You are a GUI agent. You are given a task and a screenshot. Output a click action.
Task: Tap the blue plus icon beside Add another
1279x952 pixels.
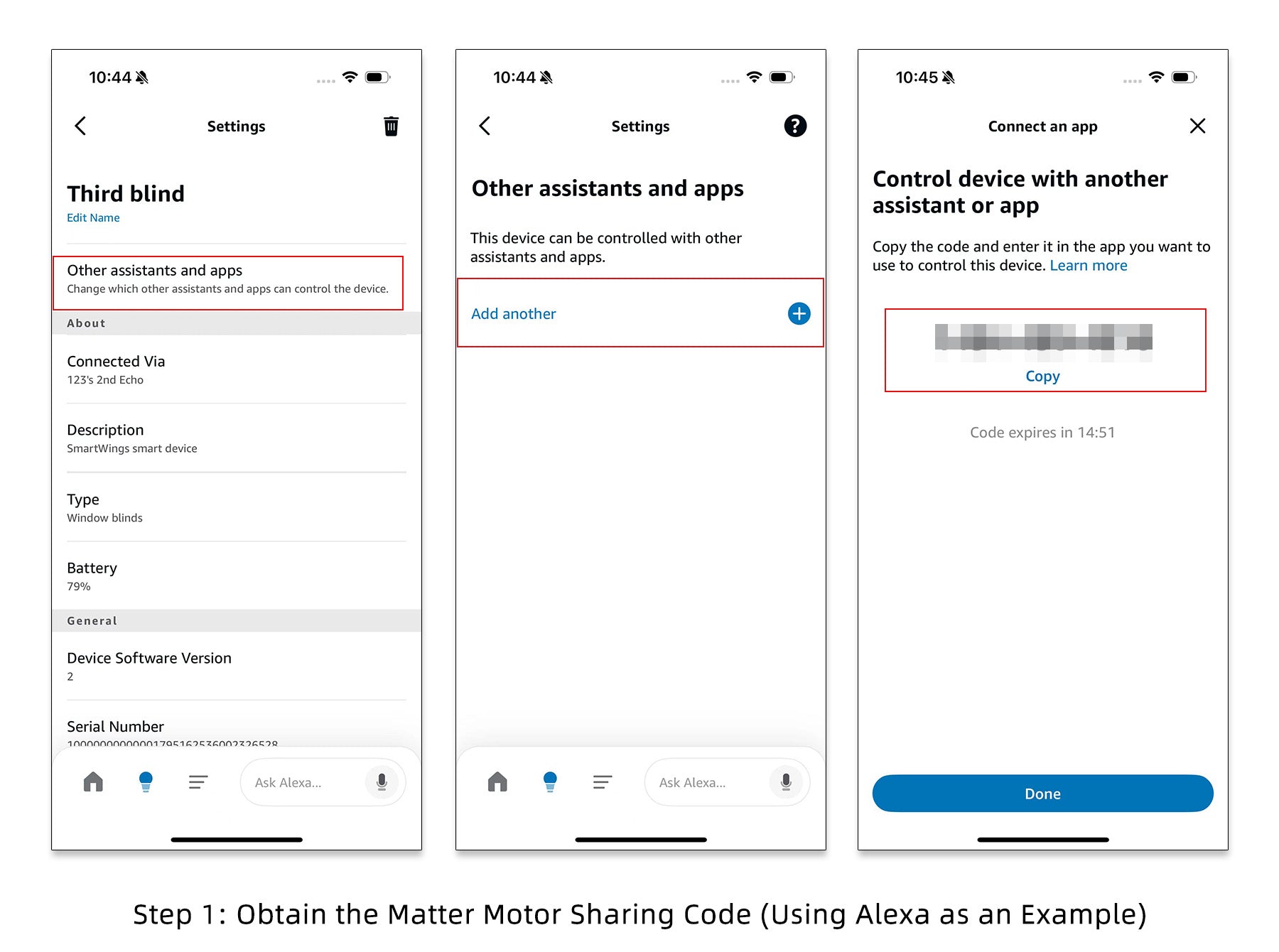click(799, 313)
